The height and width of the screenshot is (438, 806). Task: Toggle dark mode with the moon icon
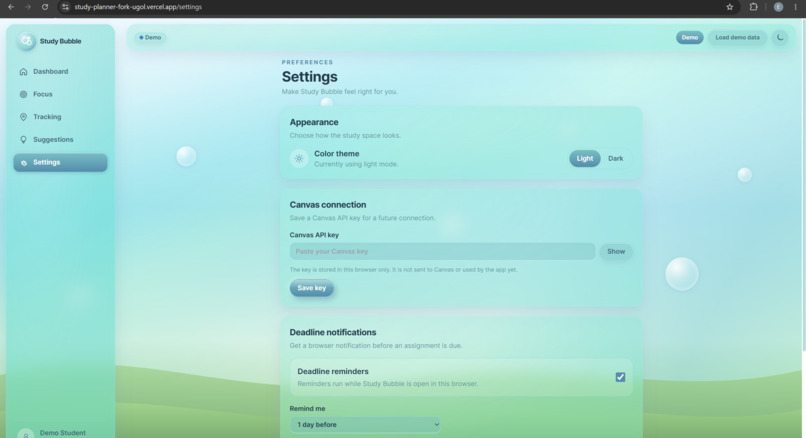pos(780,38)
